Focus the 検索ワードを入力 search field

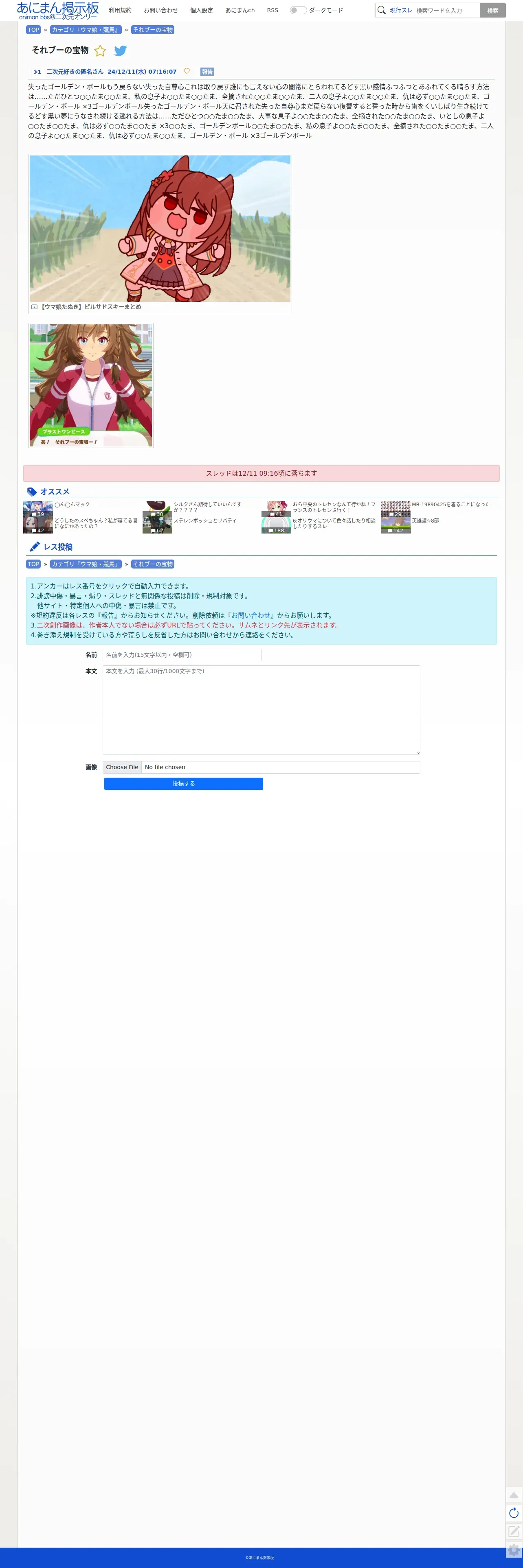tap(447, 10)
